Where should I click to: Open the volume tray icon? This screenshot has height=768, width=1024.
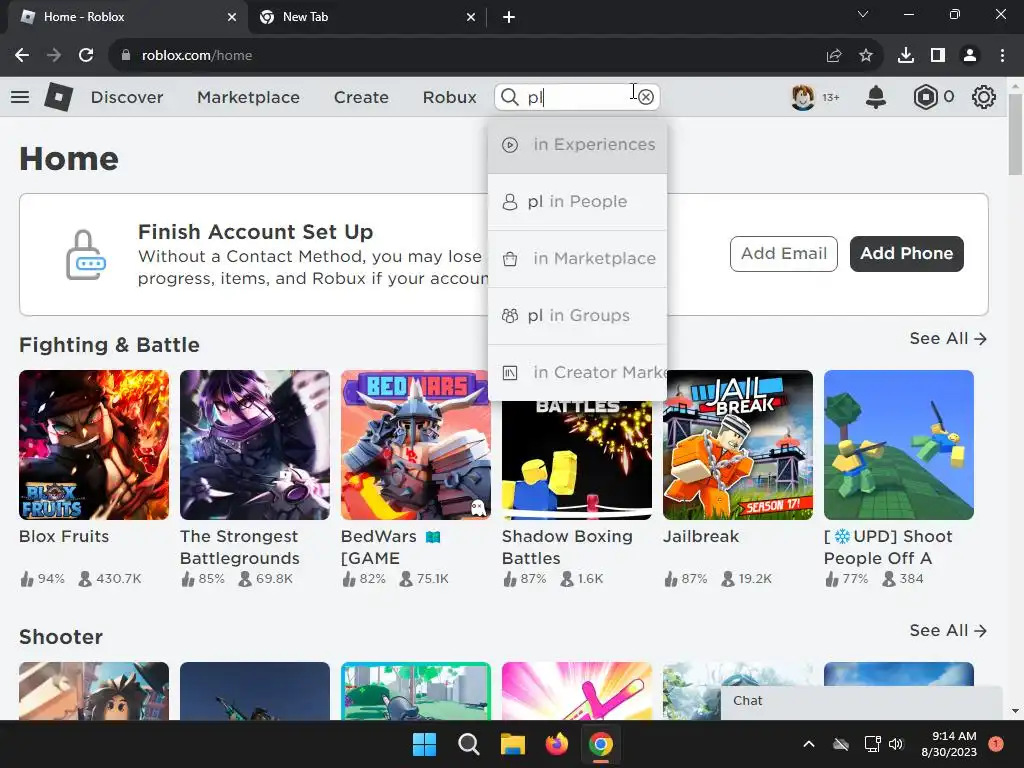click(896, 744)
